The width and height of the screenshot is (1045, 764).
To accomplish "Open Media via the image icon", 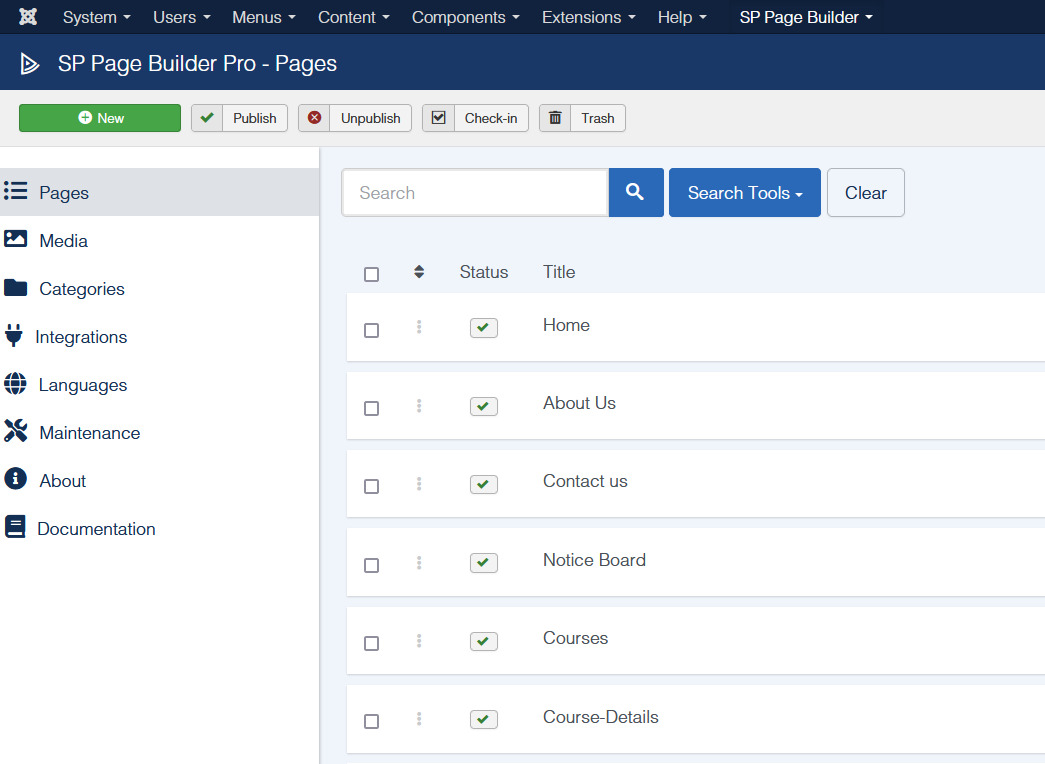I will click(x=16, y=240).
